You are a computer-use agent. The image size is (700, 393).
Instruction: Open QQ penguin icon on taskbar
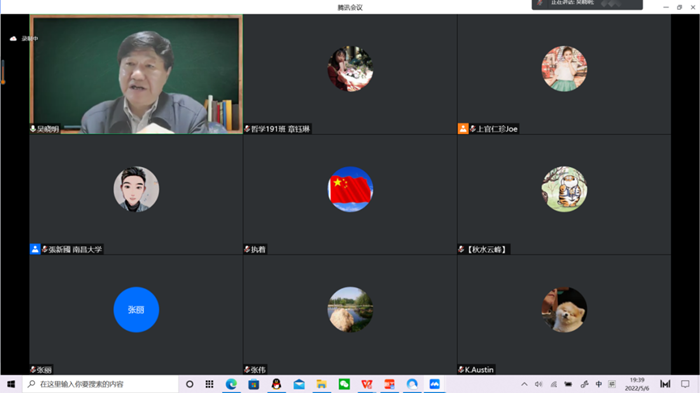click(276, 384)
